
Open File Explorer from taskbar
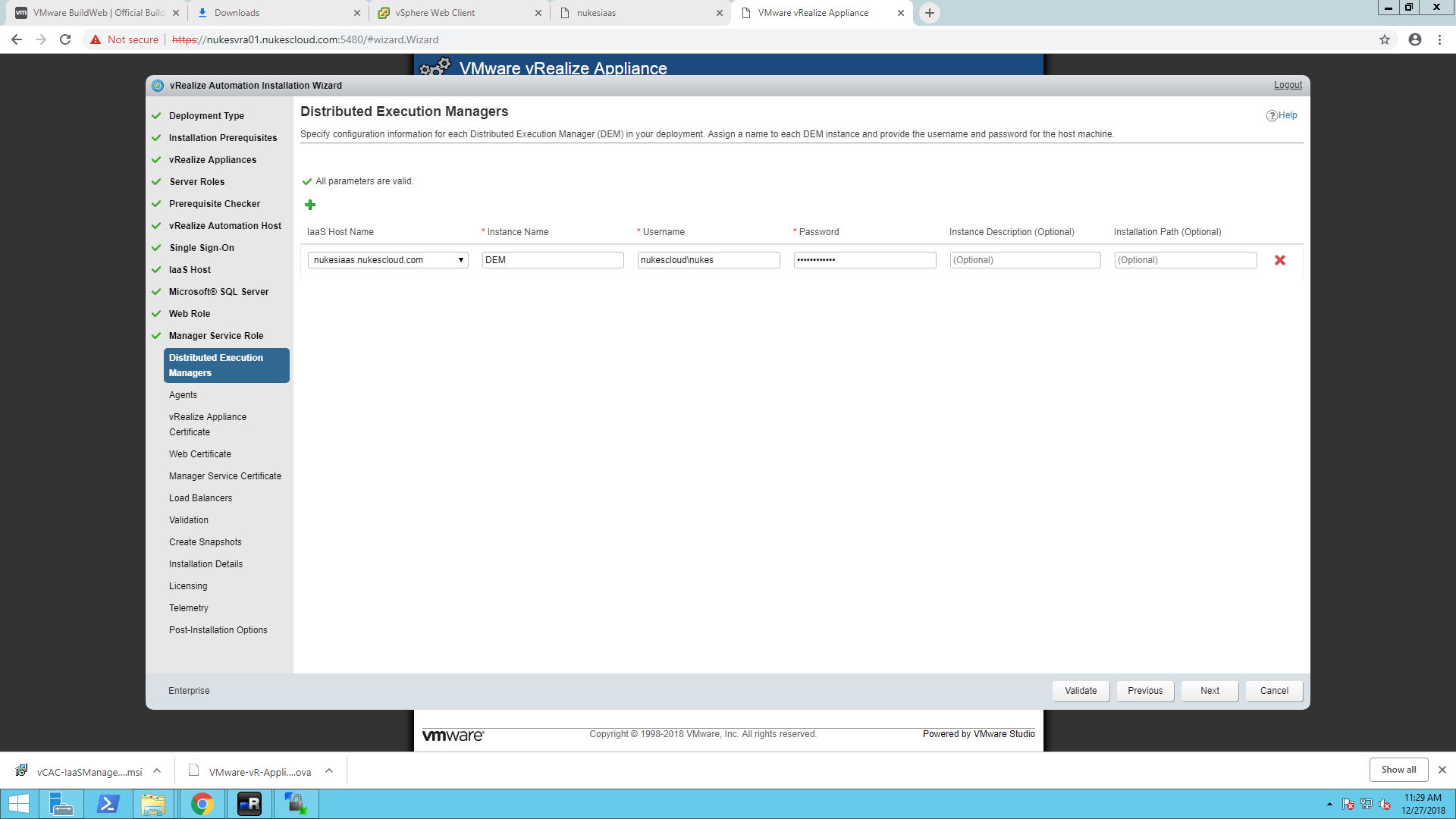(153, 804)
